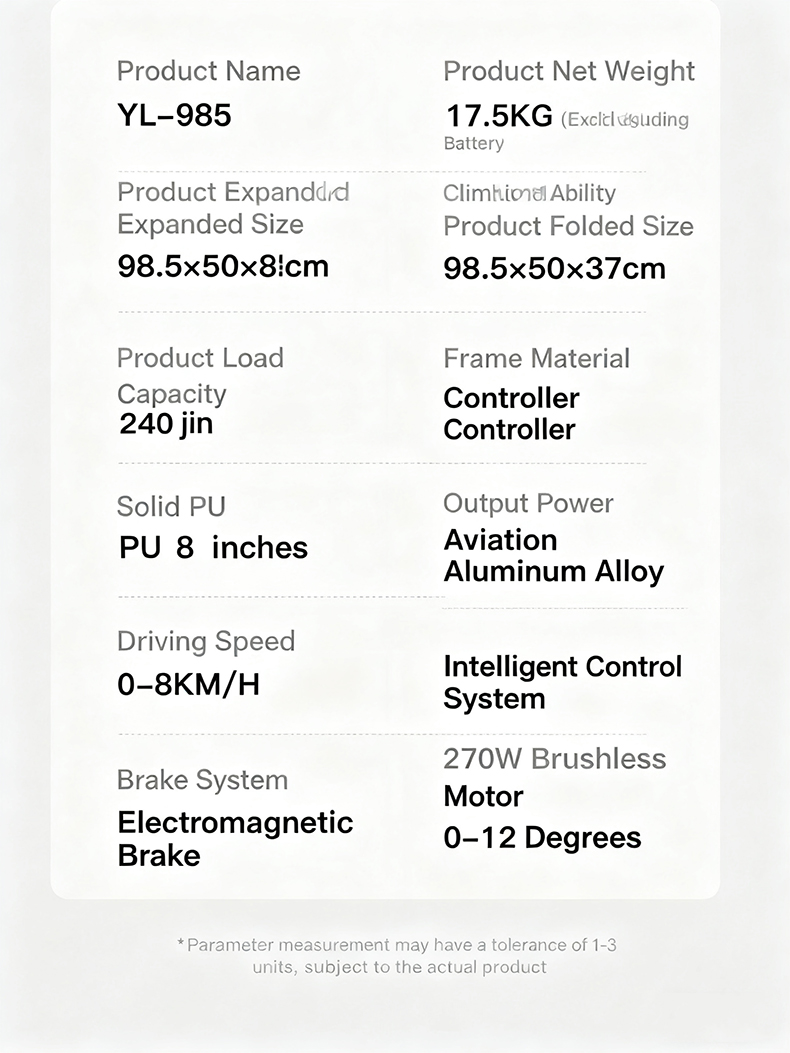The height and width of the screenshot is (1053, 790).
Task: Click the 270W Brushless heading
Action: pos(554,759)
